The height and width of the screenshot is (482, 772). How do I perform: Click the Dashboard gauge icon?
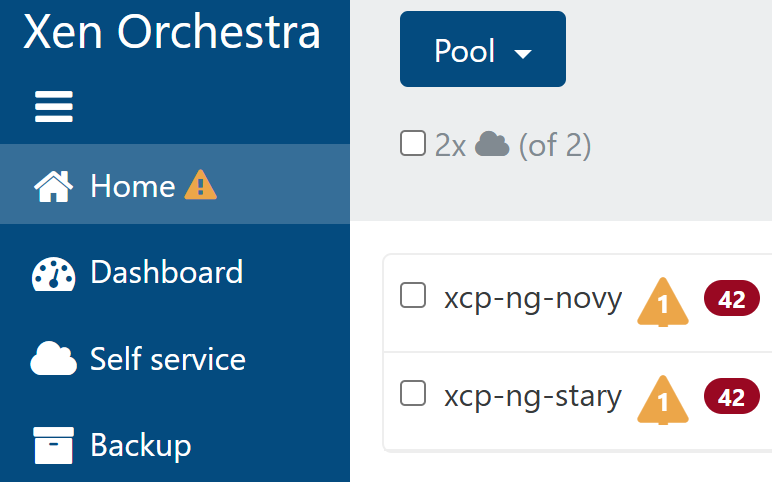coord(54,273)
